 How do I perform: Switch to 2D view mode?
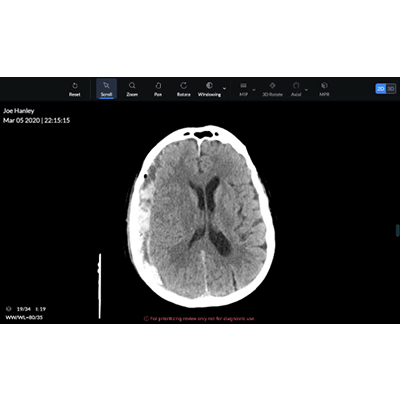381,89
